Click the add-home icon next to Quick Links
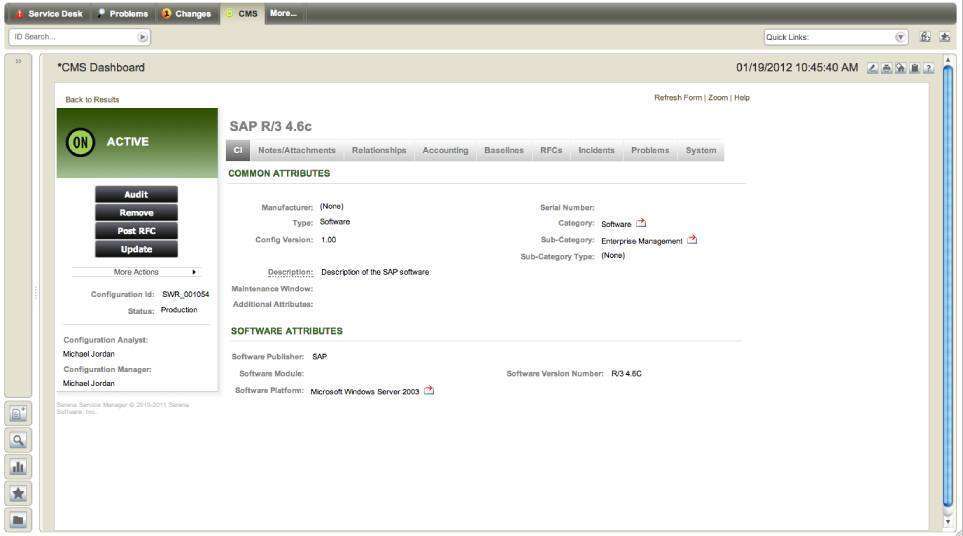 click(926, 37)
